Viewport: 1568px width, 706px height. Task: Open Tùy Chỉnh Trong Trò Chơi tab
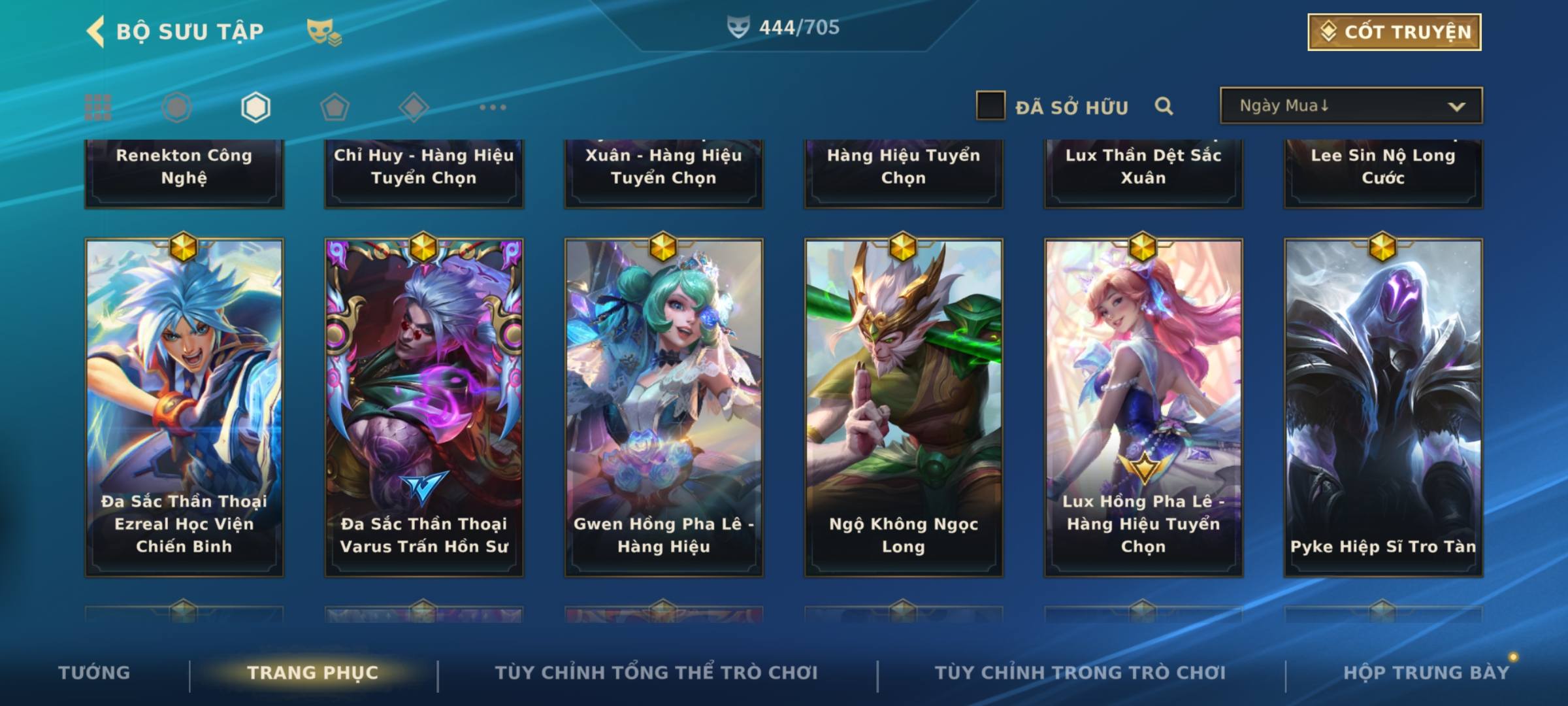[1080, 673]
